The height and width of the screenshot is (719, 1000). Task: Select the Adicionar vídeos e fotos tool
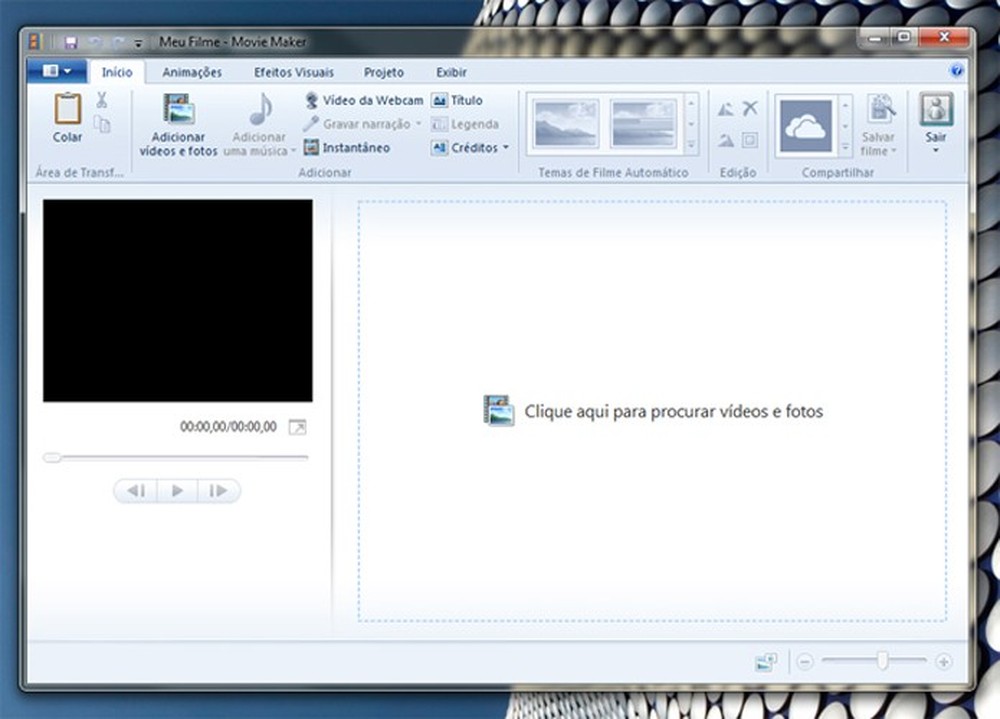178,124
